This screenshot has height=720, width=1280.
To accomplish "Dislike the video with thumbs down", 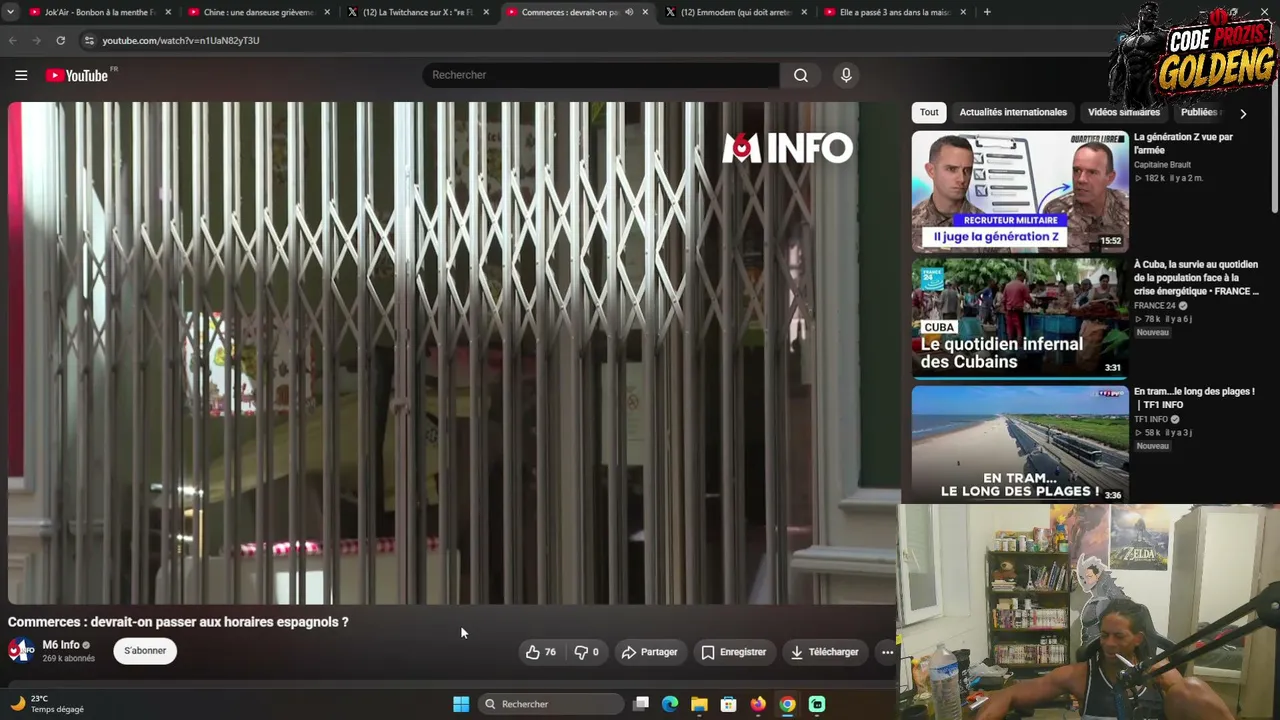I will (x=586, y=652).
